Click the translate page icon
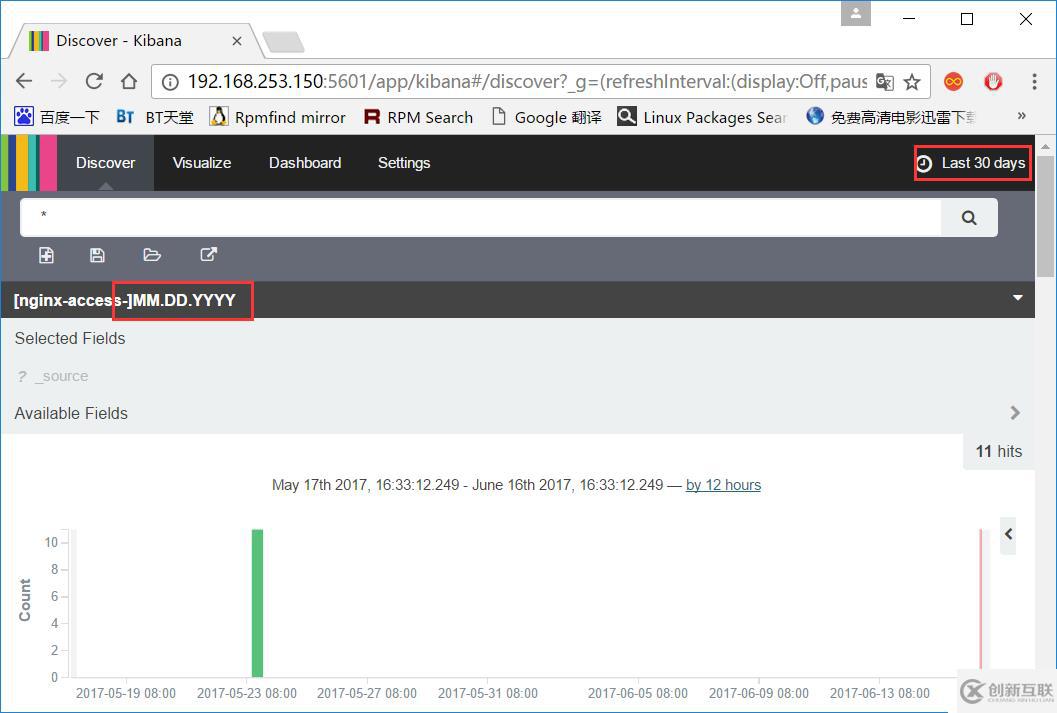 click(x=884, y=82)
